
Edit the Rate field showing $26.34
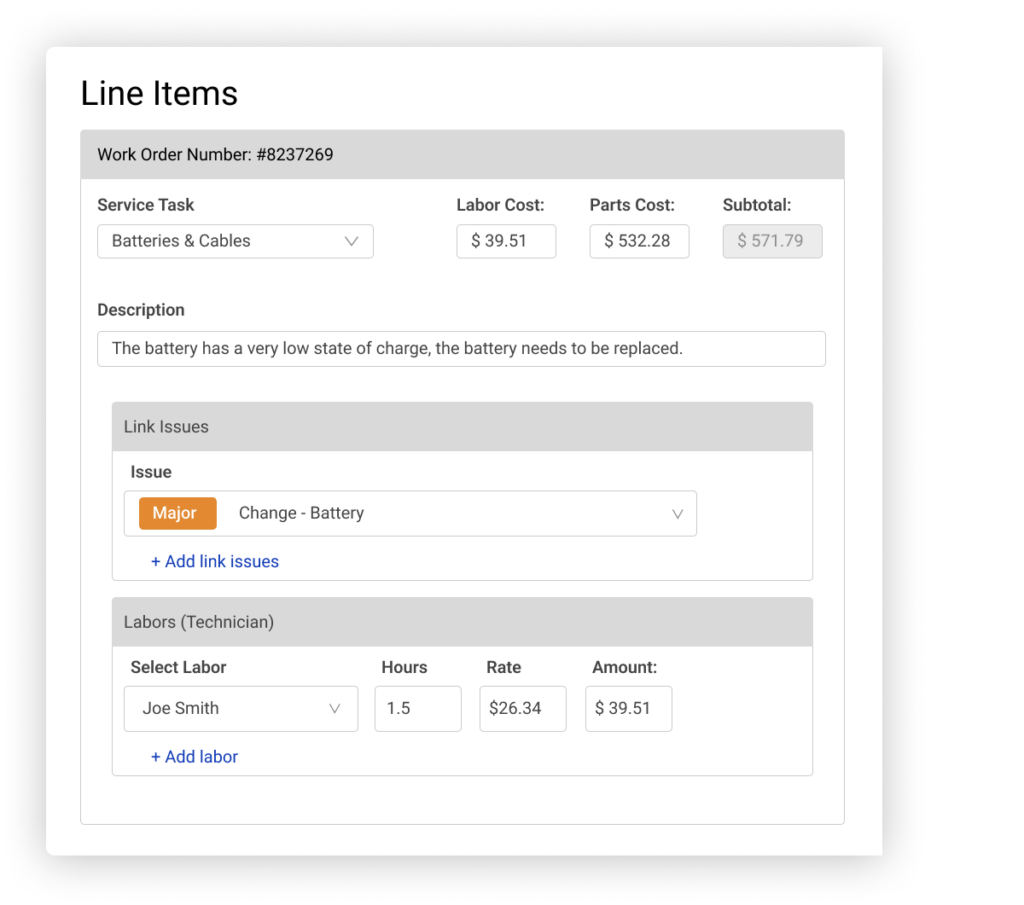tap(522, 708)
